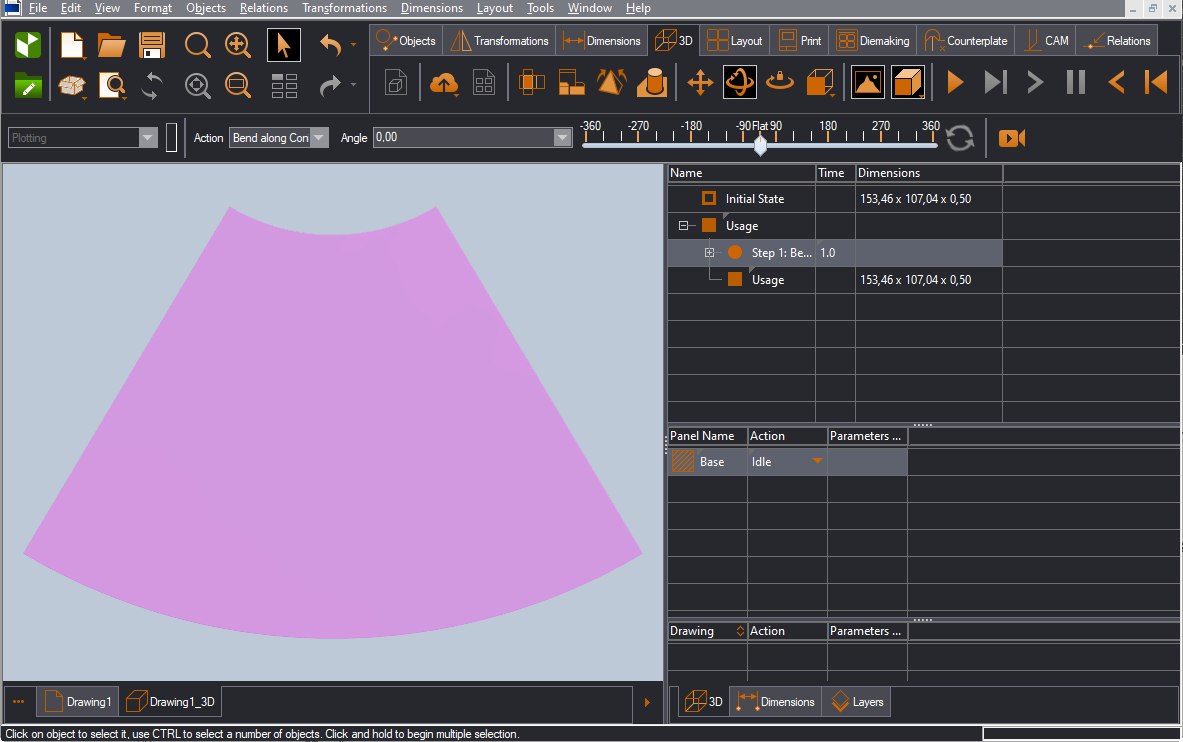Screen dimensions: 1183x742
Task: Click the cloud upload icon
Action: [443, 83]
